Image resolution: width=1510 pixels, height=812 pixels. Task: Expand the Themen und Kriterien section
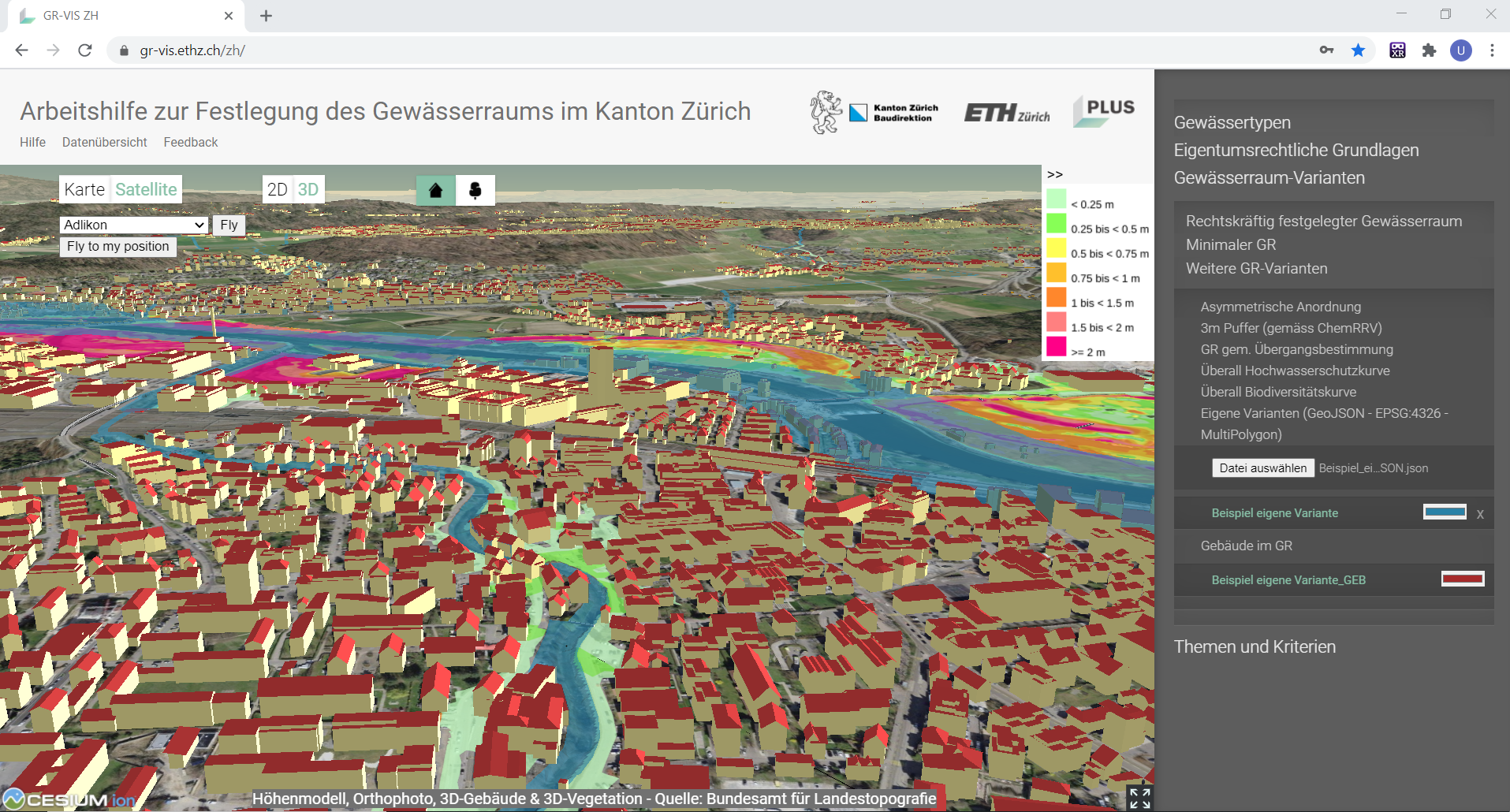pyautogui.click(x=1255, y=646)
